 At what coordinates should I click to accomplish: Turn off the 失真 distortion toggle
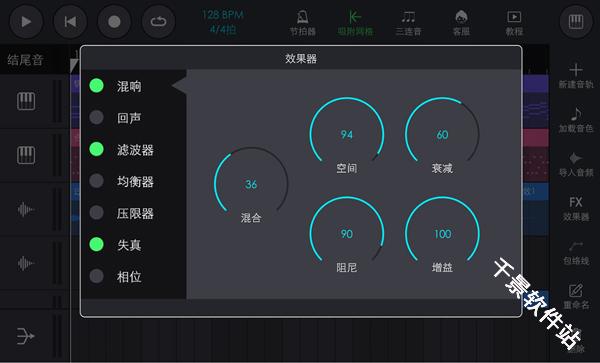pos(96,244)
